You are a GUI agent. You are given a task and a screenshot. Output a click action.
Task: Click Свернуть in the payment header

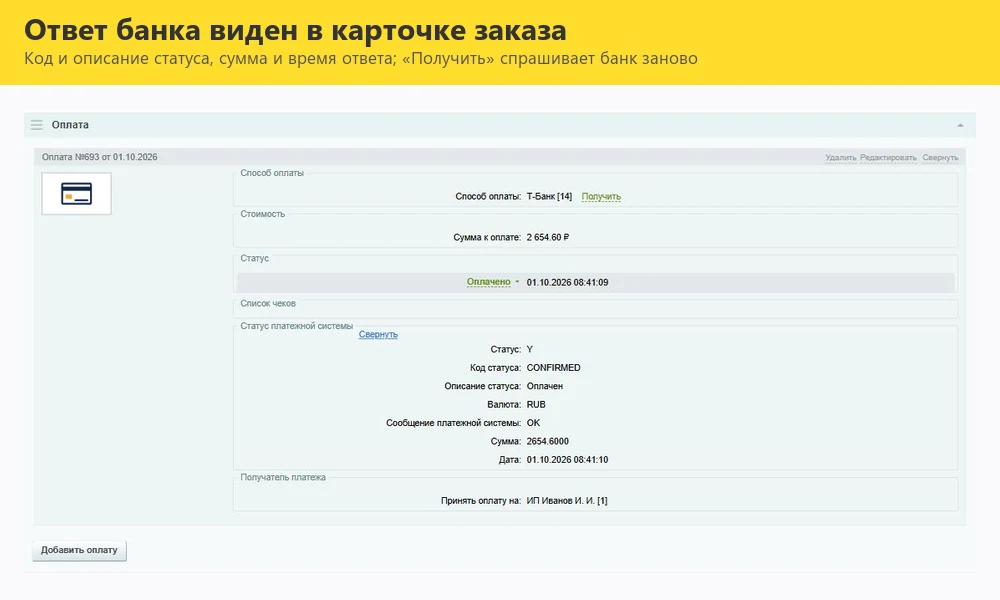[940, 157]
